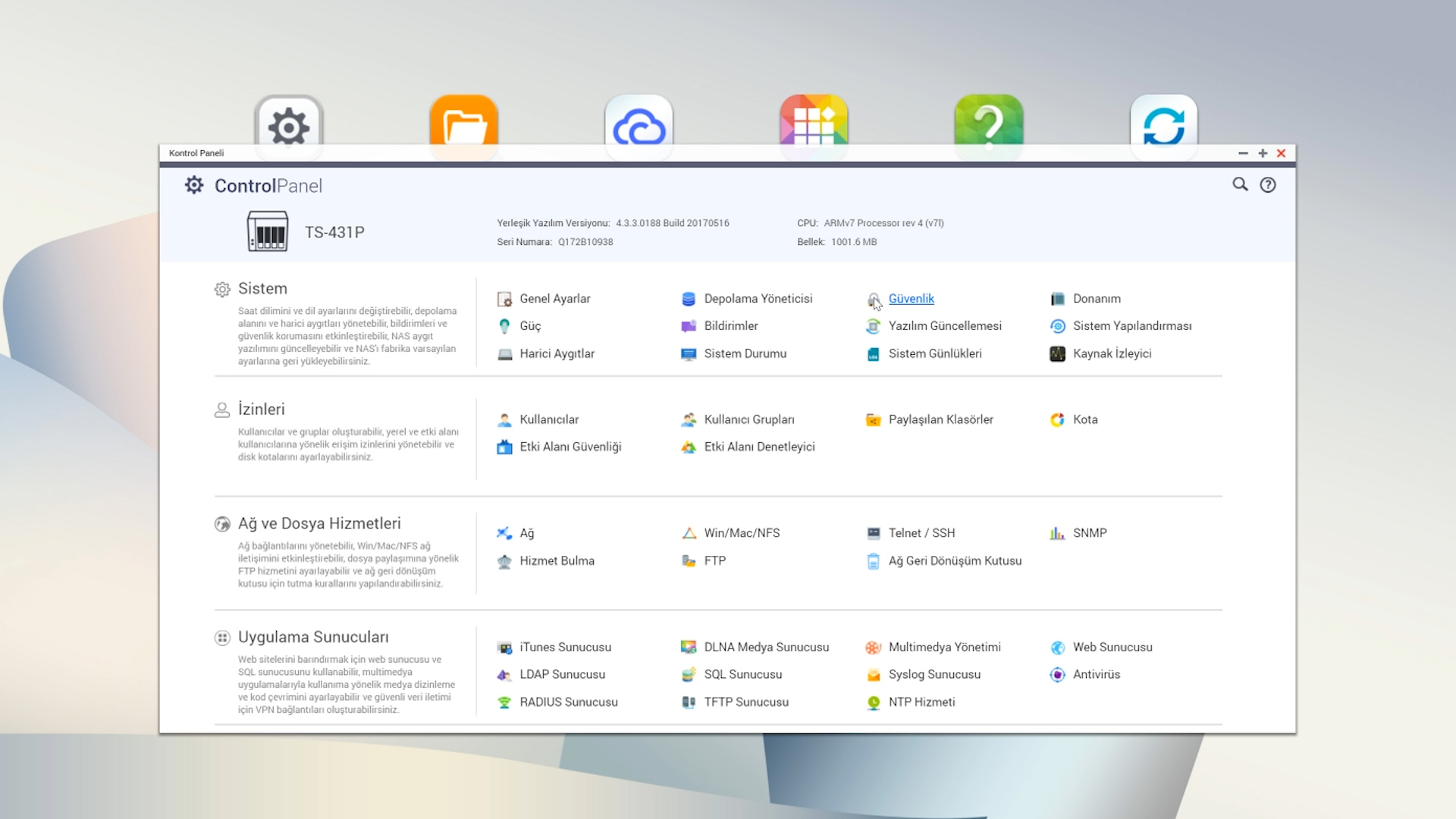Select Uygulama Sunucuları category heading
The width and height of the screenshot is (1456, 819).
(x=313, y=638)
